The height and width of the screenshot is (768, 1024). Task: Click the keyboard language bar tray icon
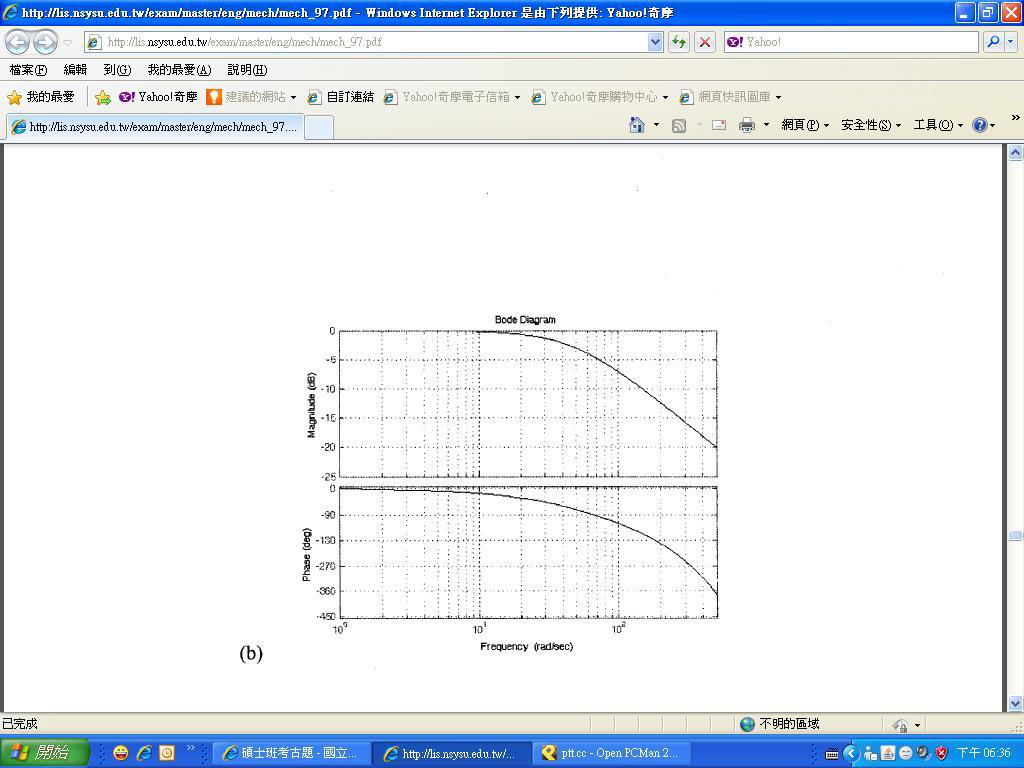click(832, 754)
